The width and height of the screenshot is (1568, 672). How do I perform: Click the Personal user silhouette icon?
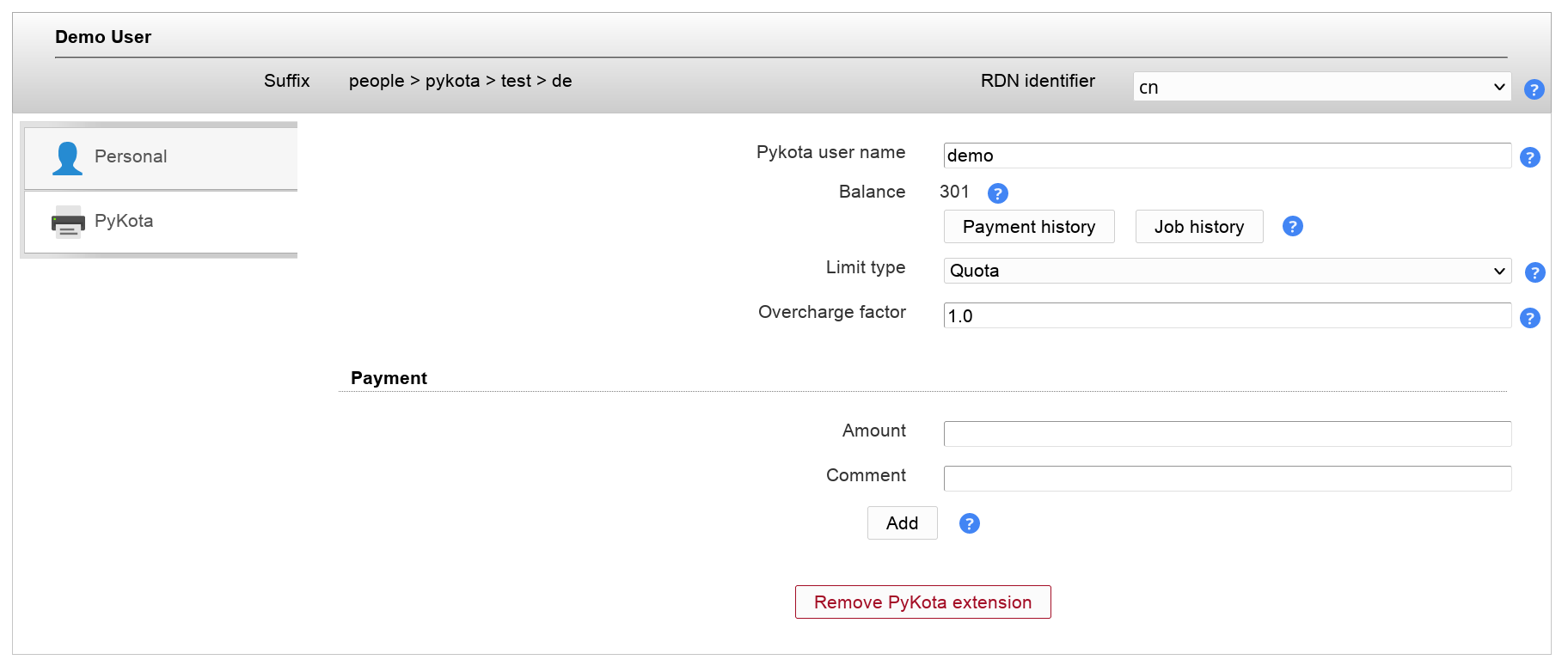67,158
